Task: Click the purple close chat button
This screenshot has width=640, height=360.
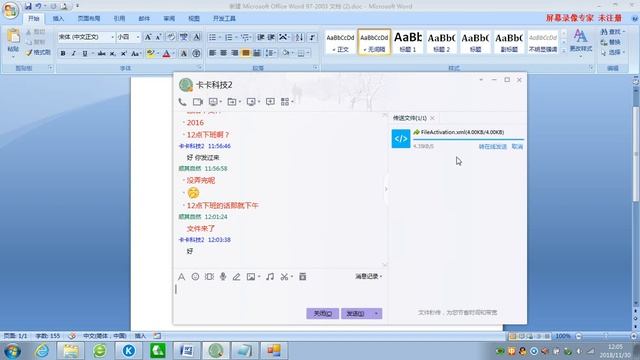Action: click(x=322, y=313)
